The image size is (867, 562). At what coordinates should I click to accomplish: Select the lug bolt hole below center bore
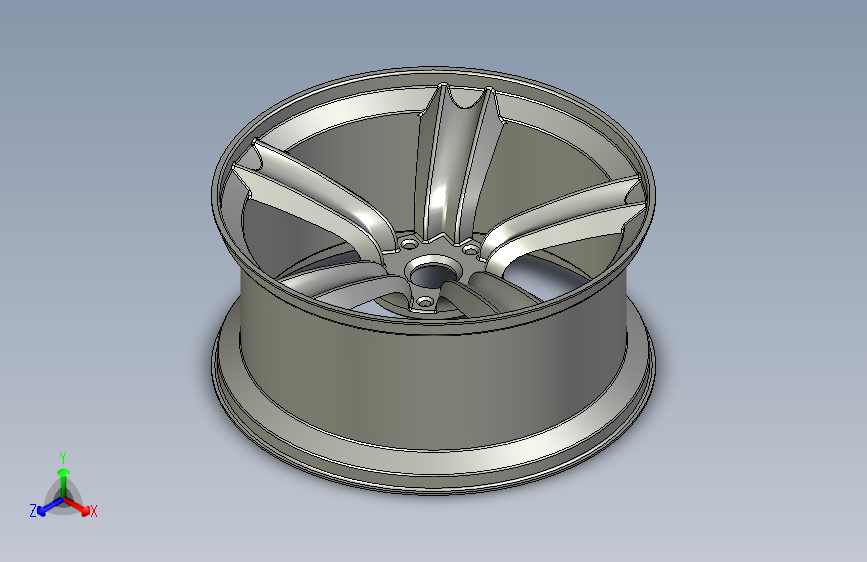(426, 302)
